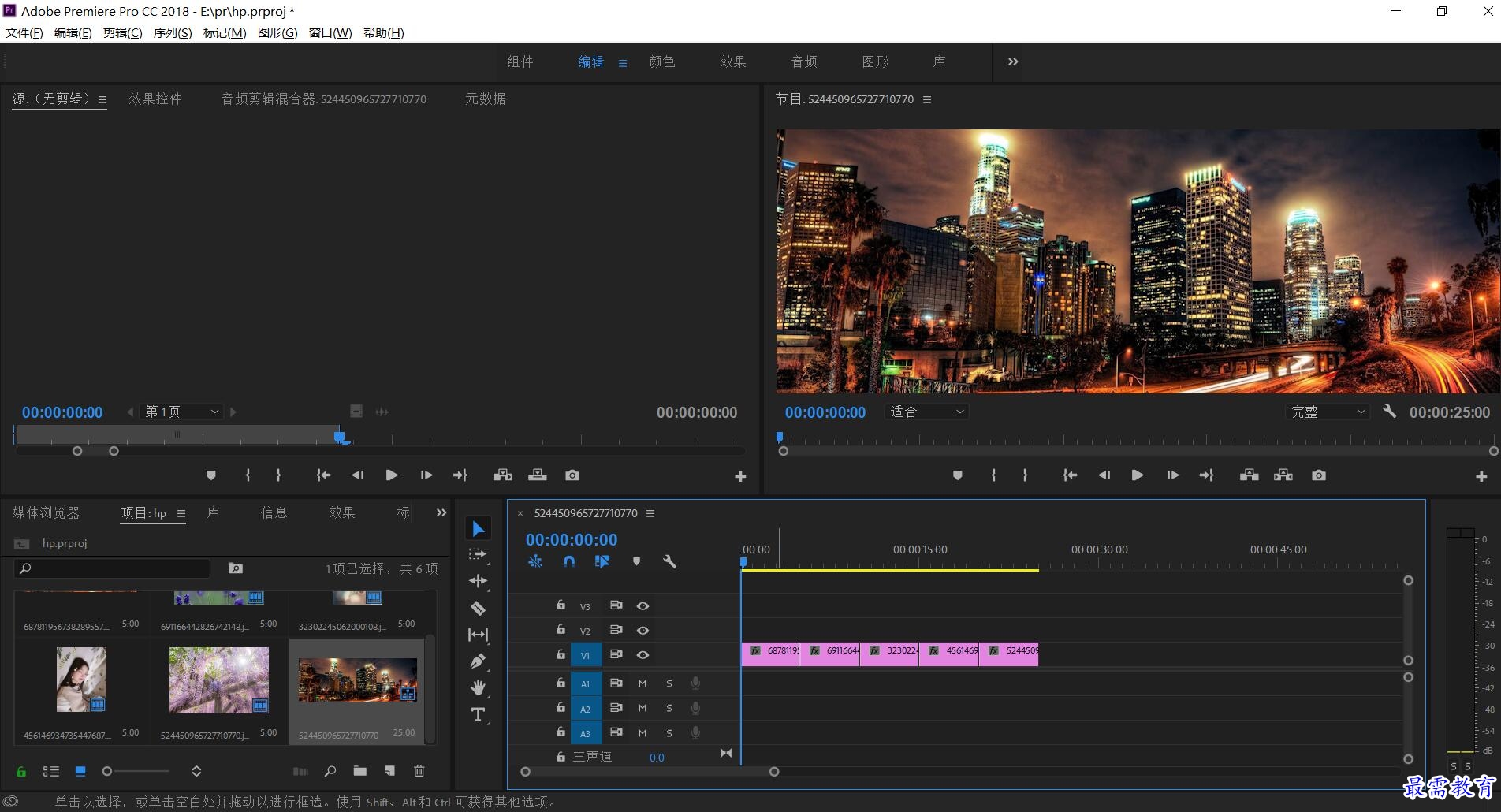This screenshot has width=1501, height=812.
Task: Step back one frame in program monitor
Action: [1104, 475]
